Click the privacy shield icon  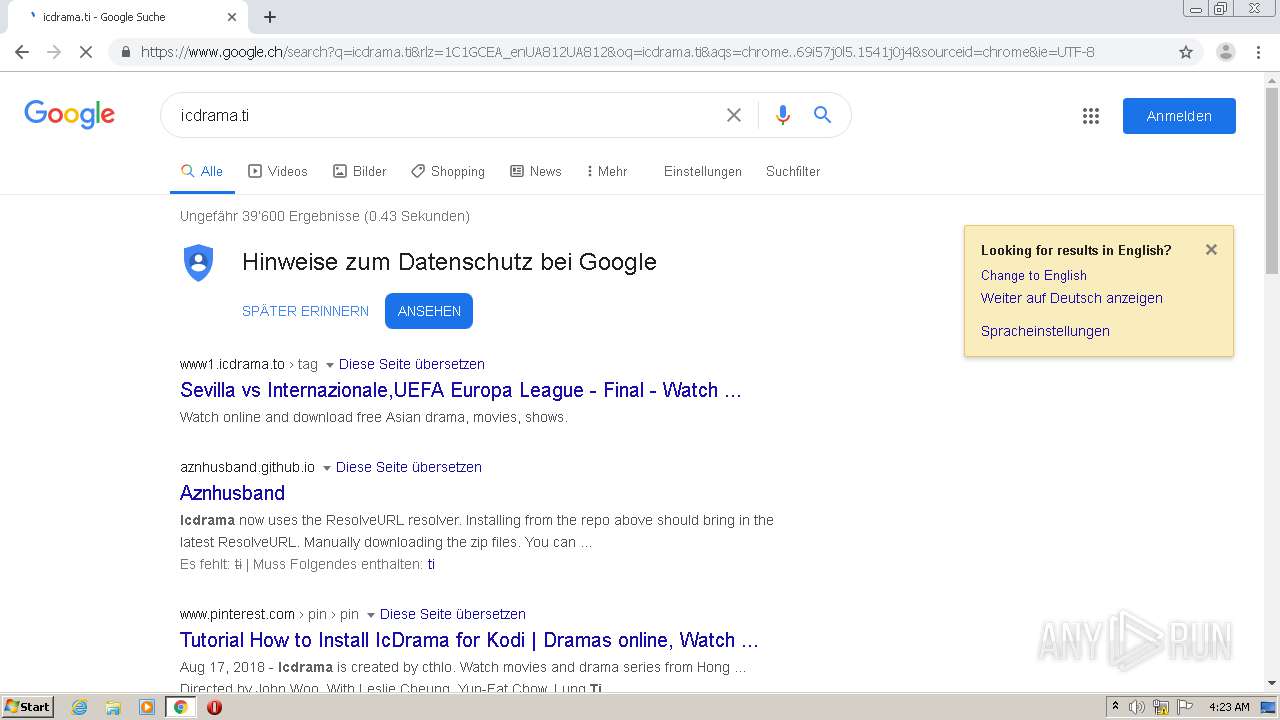[199, 262]
